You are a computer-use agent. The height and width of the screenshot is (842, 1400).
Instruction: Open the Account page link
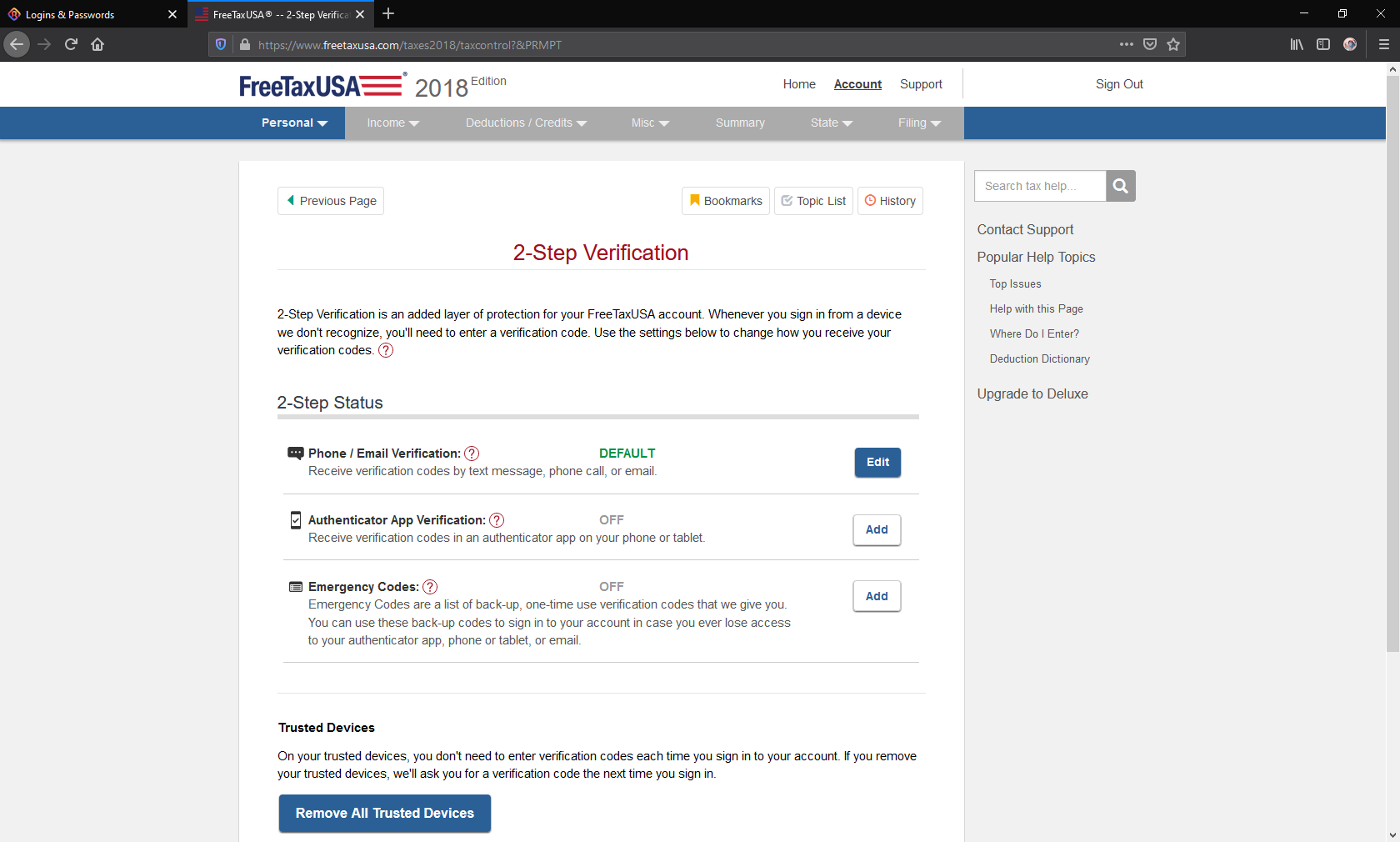coord(857,84)
